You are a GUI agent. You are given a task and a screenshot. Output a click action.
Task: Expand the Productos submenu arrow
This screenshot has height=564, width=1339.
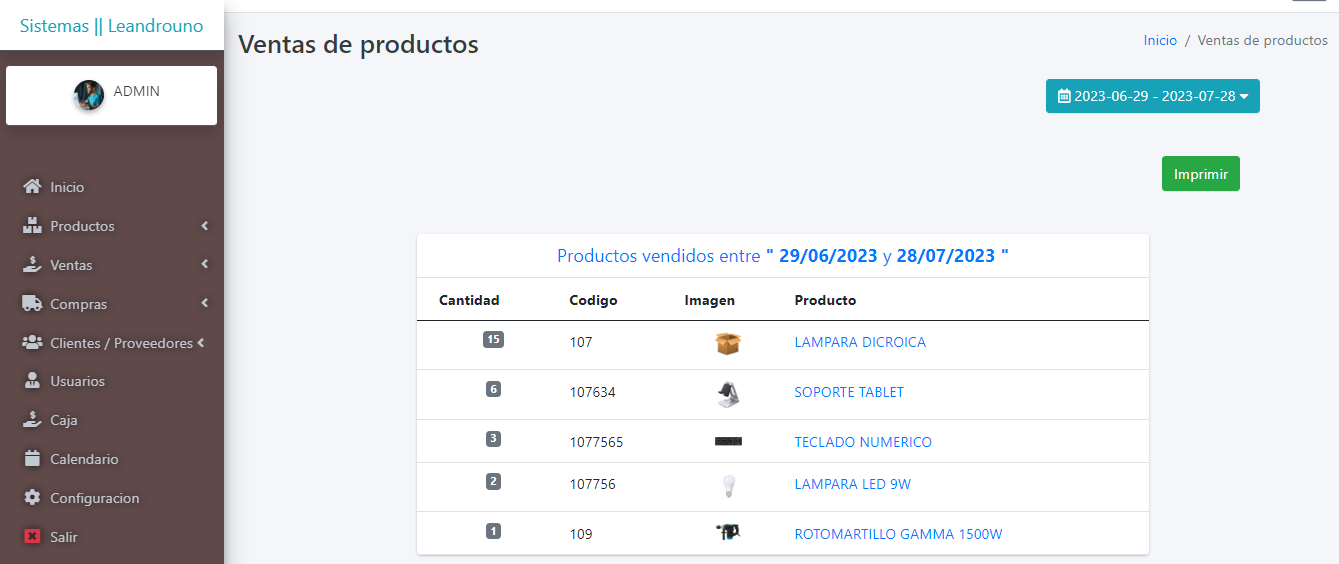click(204, 226)
